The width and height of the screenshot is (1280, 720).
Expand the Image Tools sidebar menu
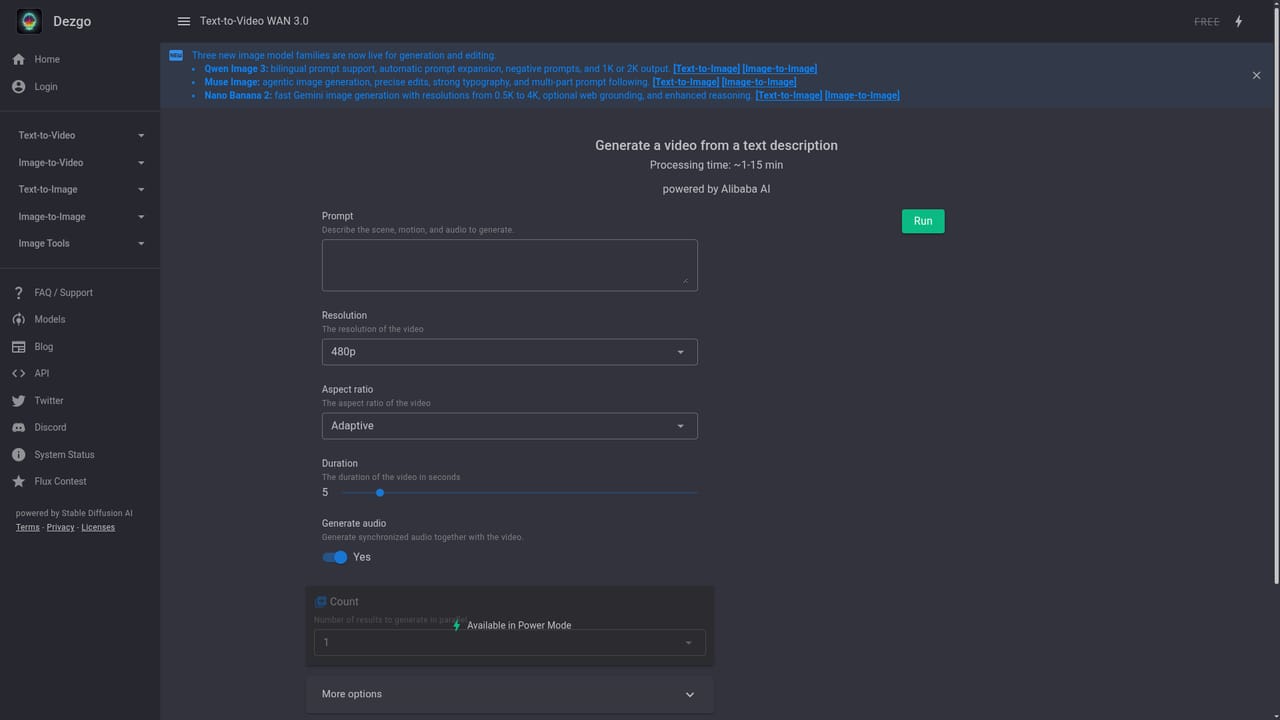80,243
